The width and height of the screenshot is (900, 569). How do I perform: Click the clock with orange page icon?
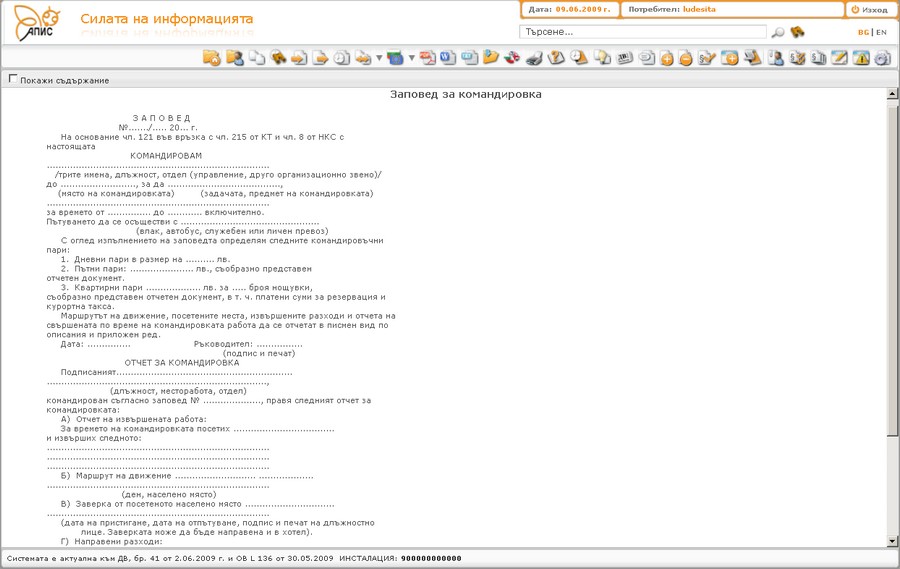(579, 57)
